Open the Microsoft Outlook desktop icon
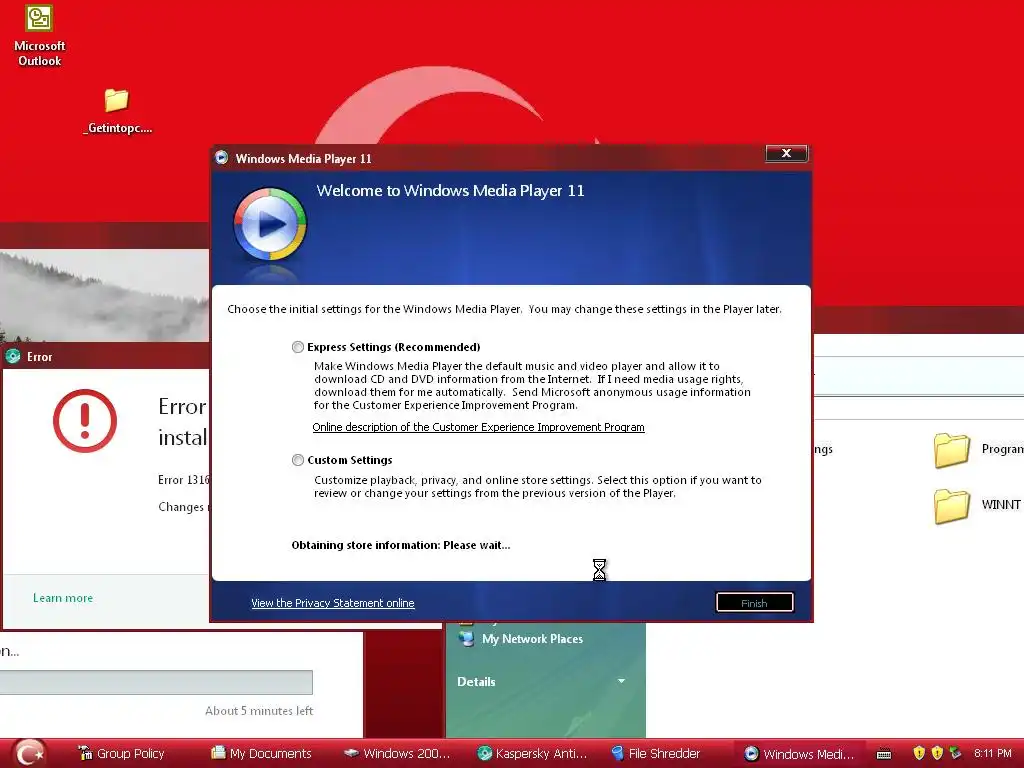1024x768 pixels. tap(39, 36)
